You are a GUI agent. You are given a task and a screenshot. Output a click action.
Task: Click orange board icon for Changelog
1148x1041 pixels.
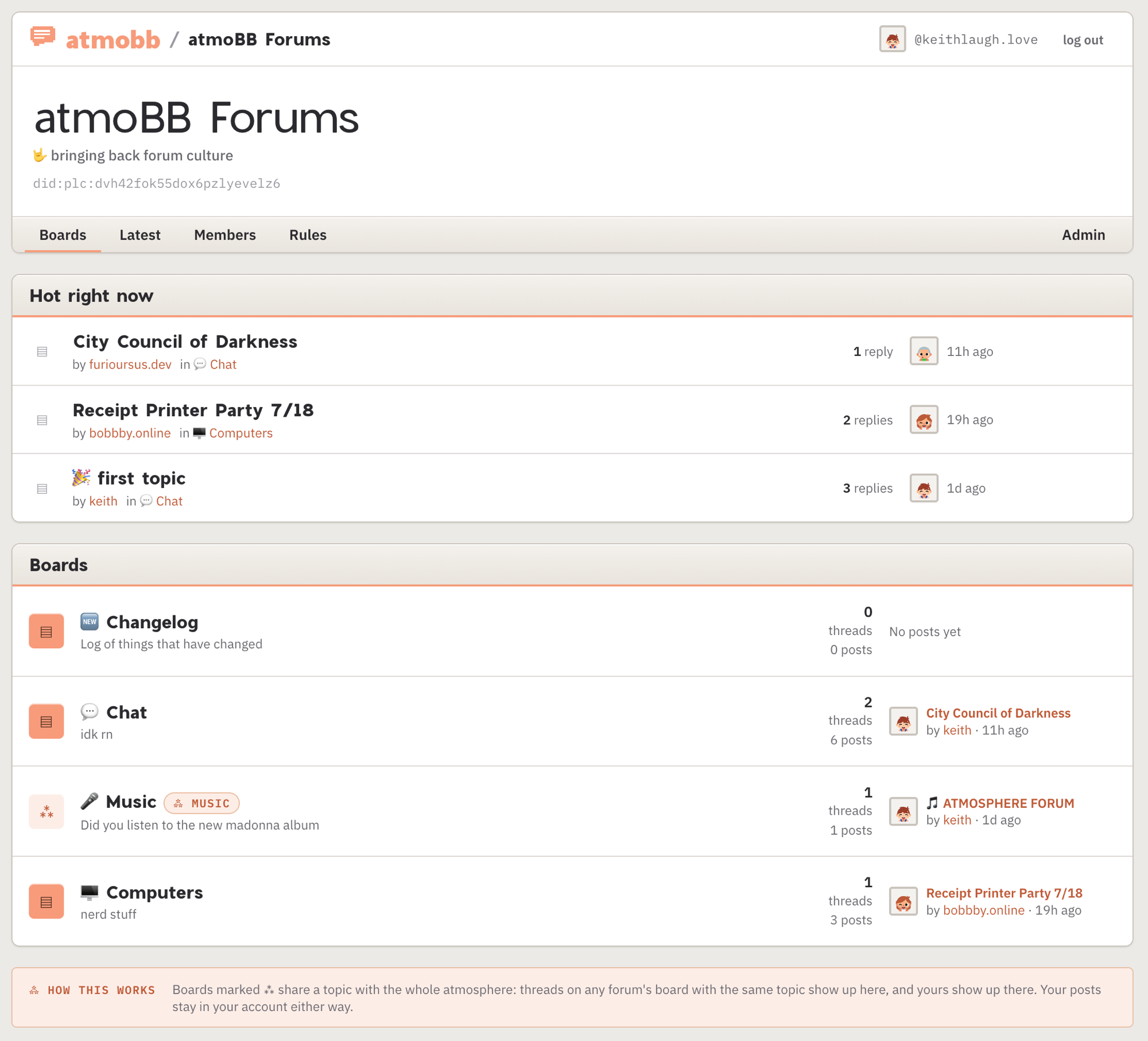click(46, 631)
